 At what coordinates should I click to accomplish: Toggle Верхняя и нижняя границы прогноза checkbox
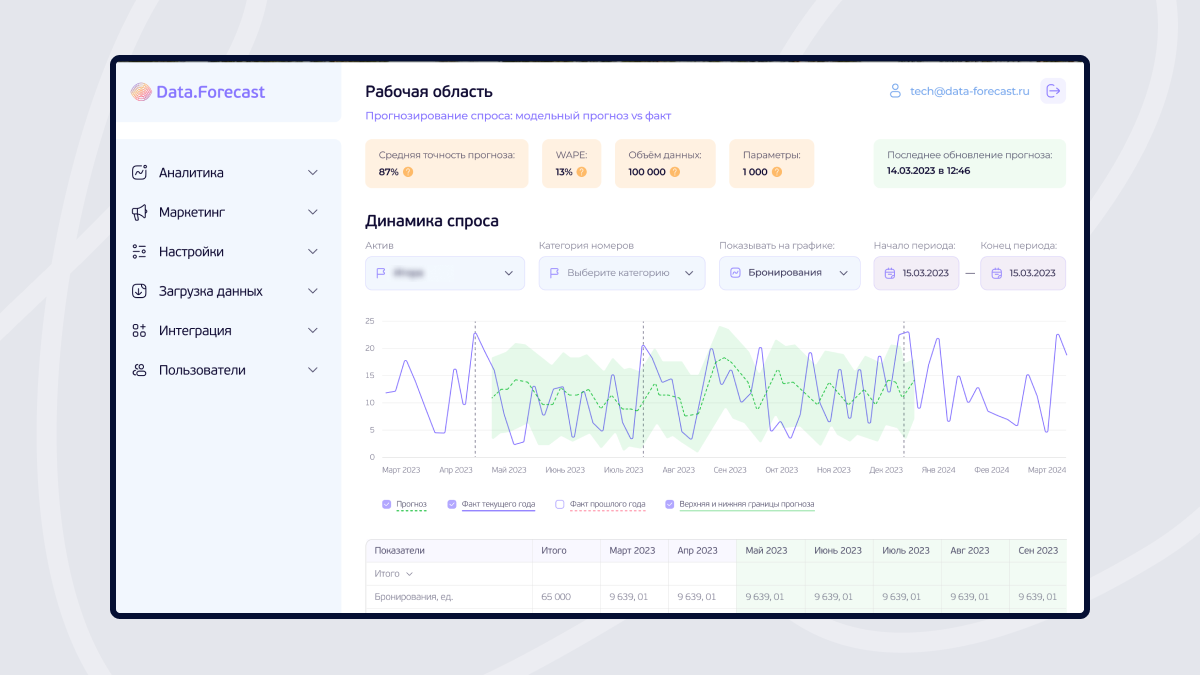669,504
